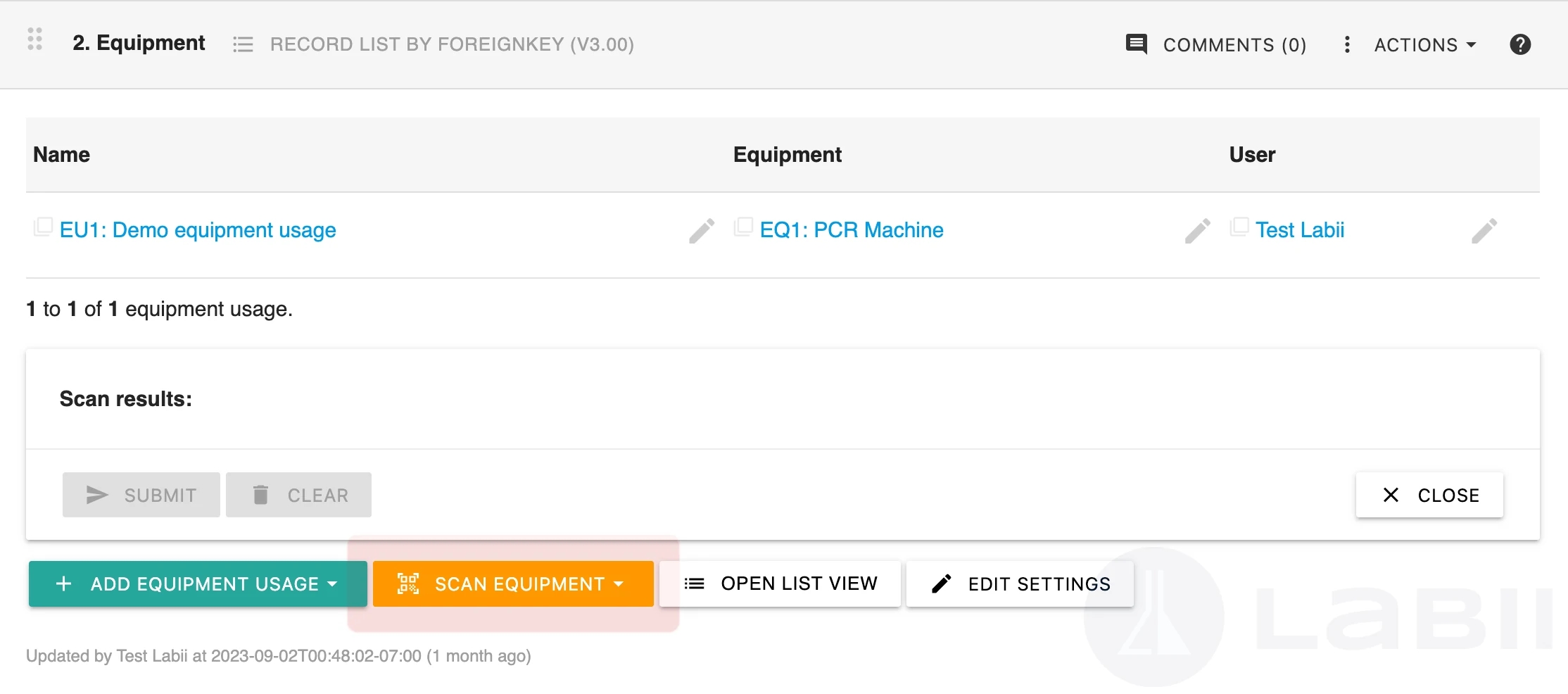
Task: Click the pencil icon beside Test Labii
Action: tap(1484, 231)
